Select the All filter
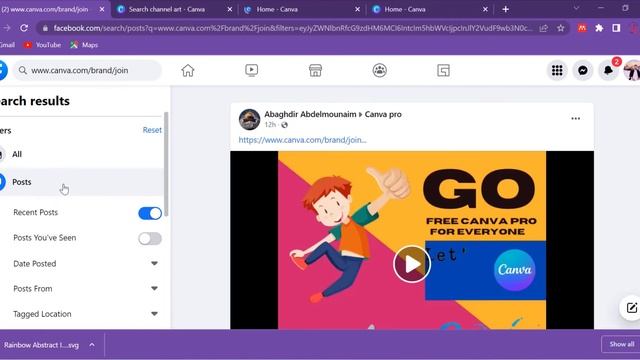The height and width of the screenshot is (360, 640). (x=81, y=154)
